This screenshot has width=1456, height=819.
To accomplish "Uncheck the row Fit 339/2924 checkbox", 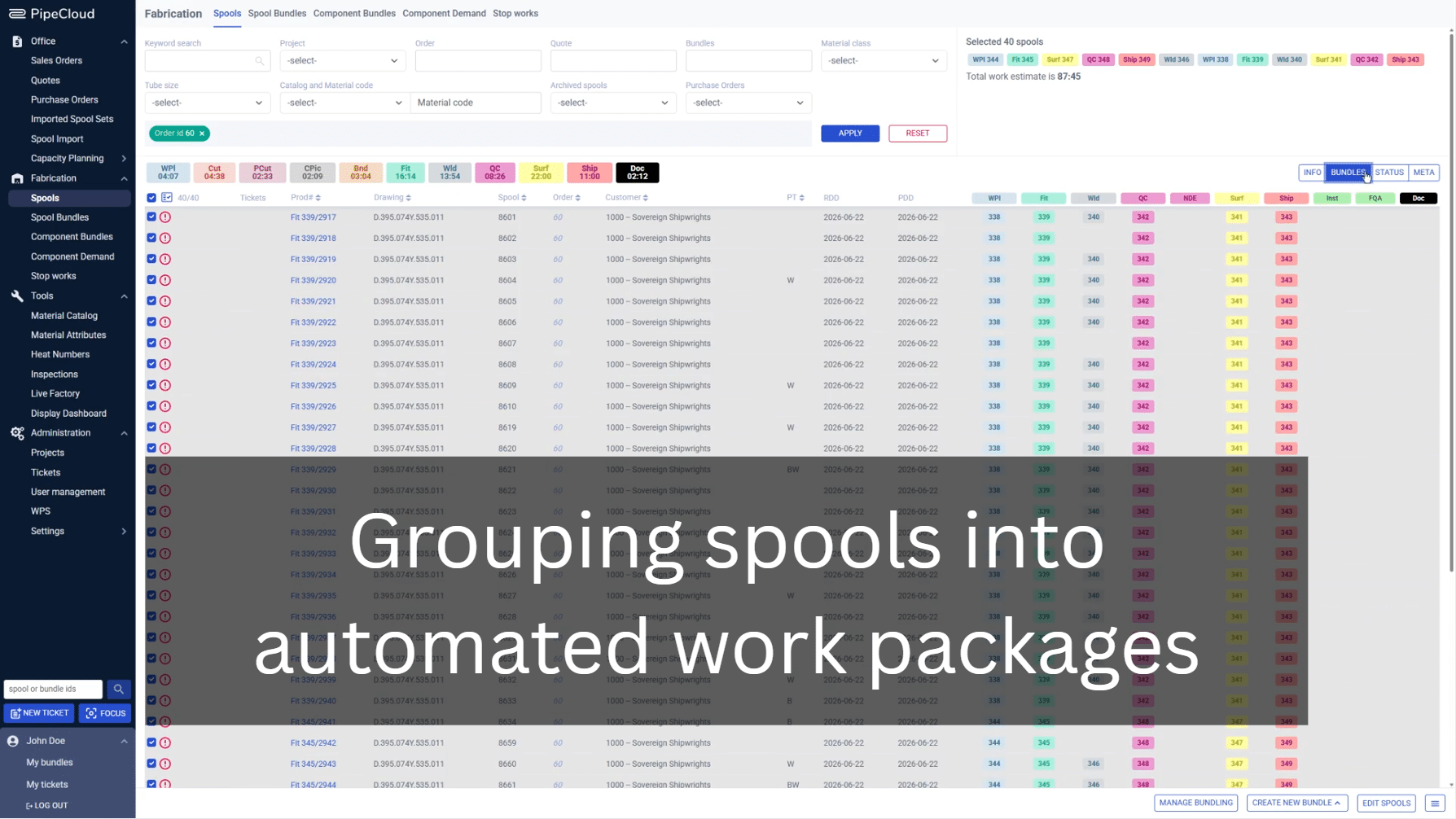I will 151,364.
